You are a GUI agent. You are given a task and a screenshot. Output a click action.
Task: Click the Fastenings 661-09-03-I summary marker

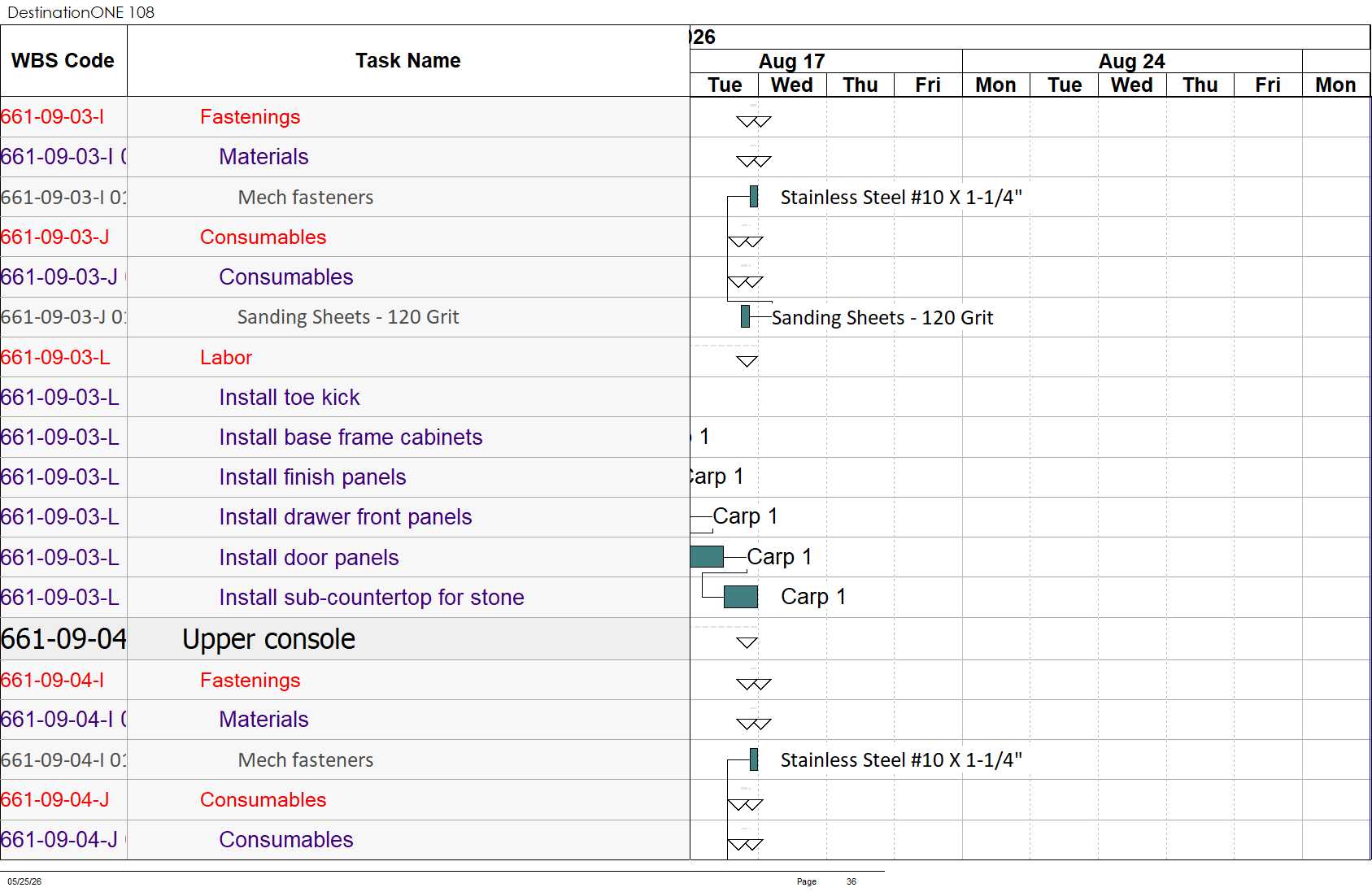pos(753,121)
